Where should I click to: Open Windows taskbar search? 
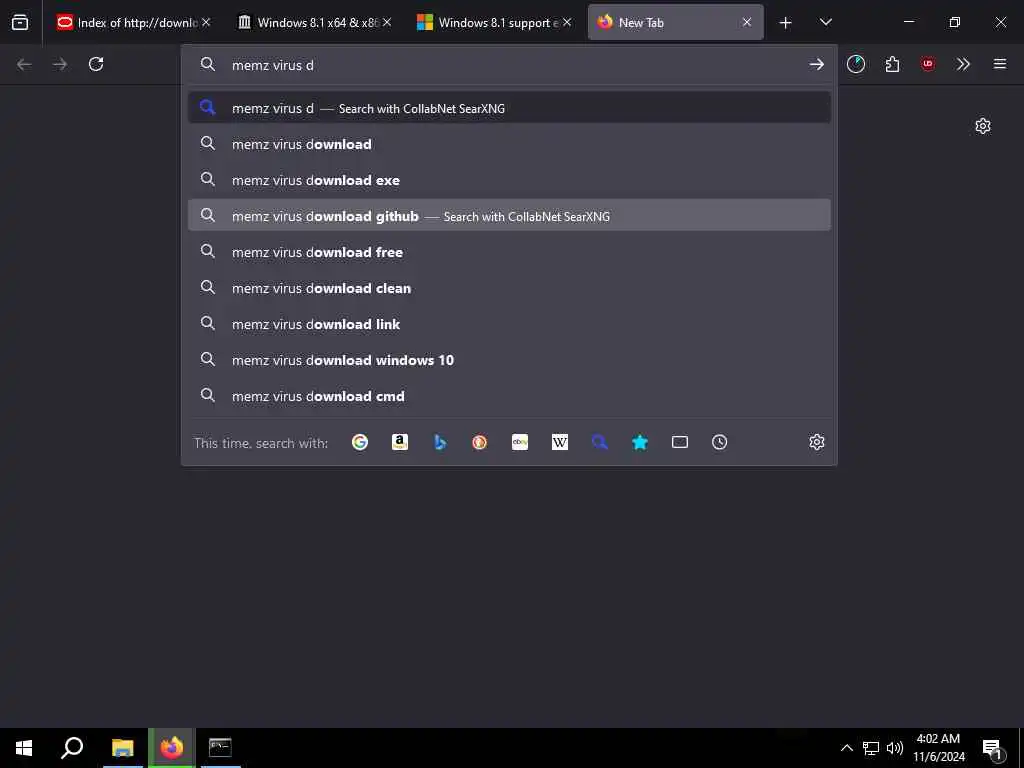pyautogui.click(x=72, y=748)
